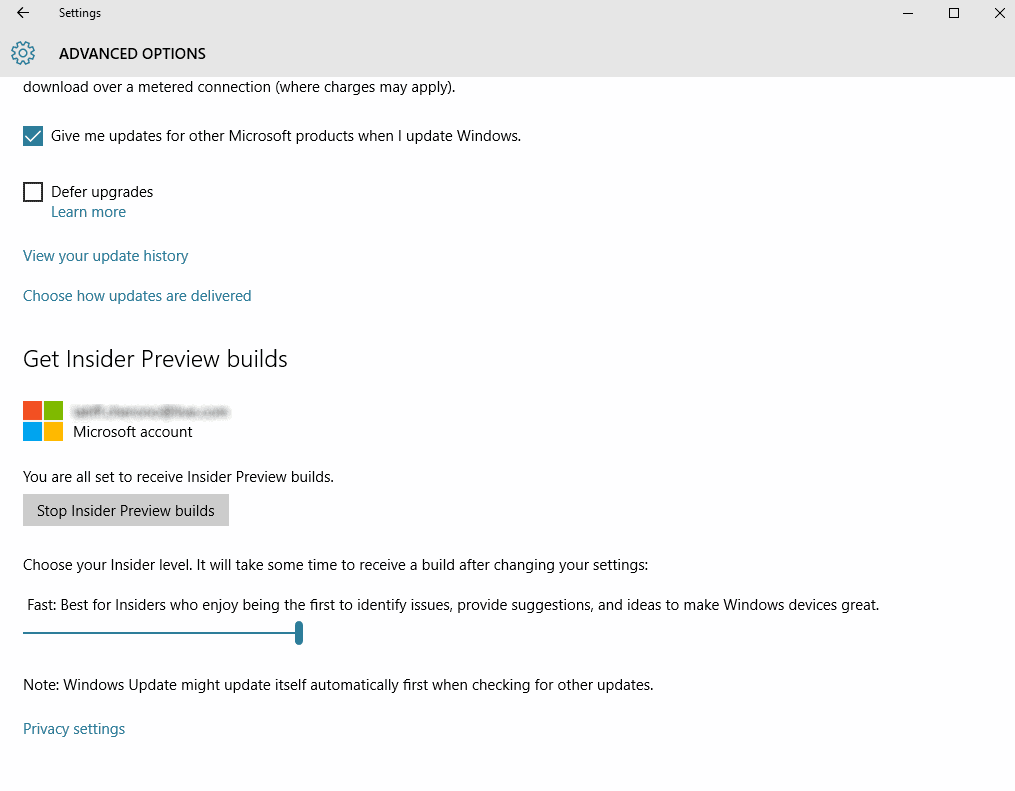Click the Microsoft four-color logo

[x=43, y=421]
